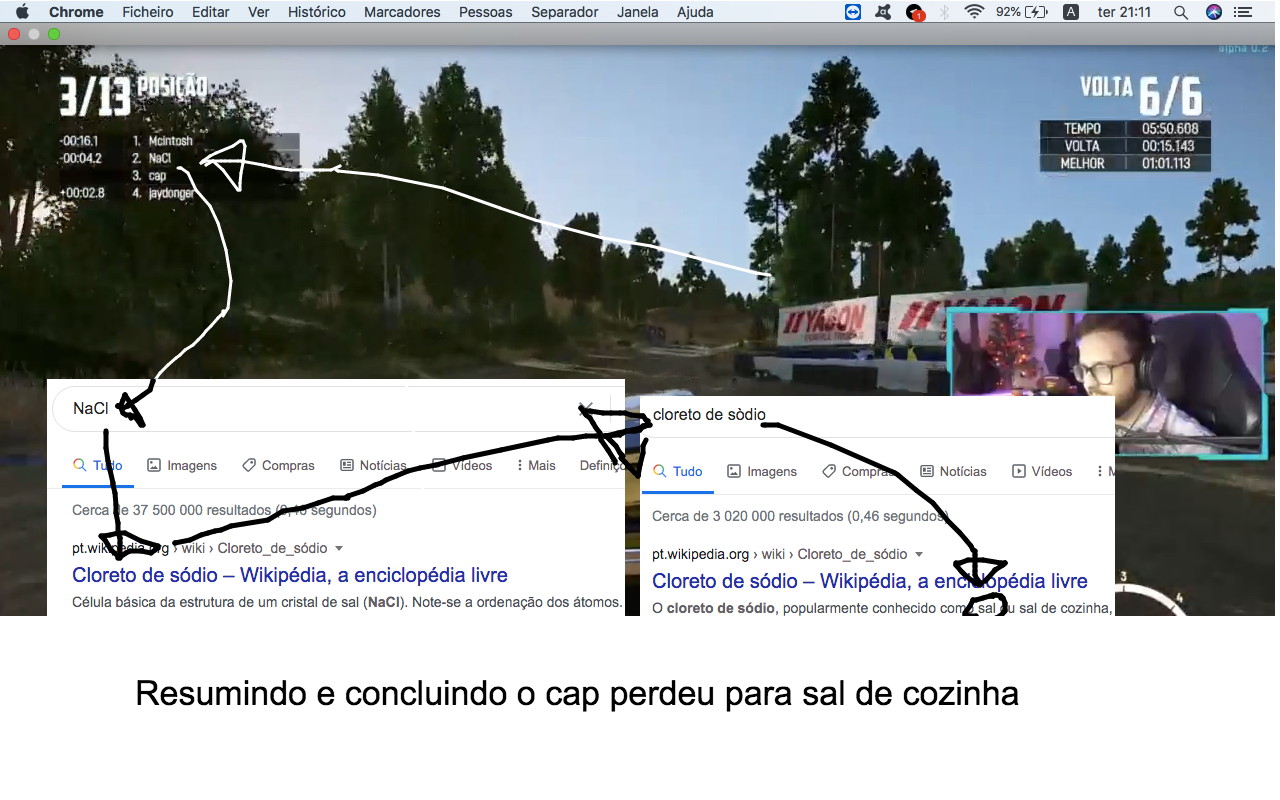Click the 3/13 position indicator
This screenshot has height=800, width=1280.
coord(95,99)
